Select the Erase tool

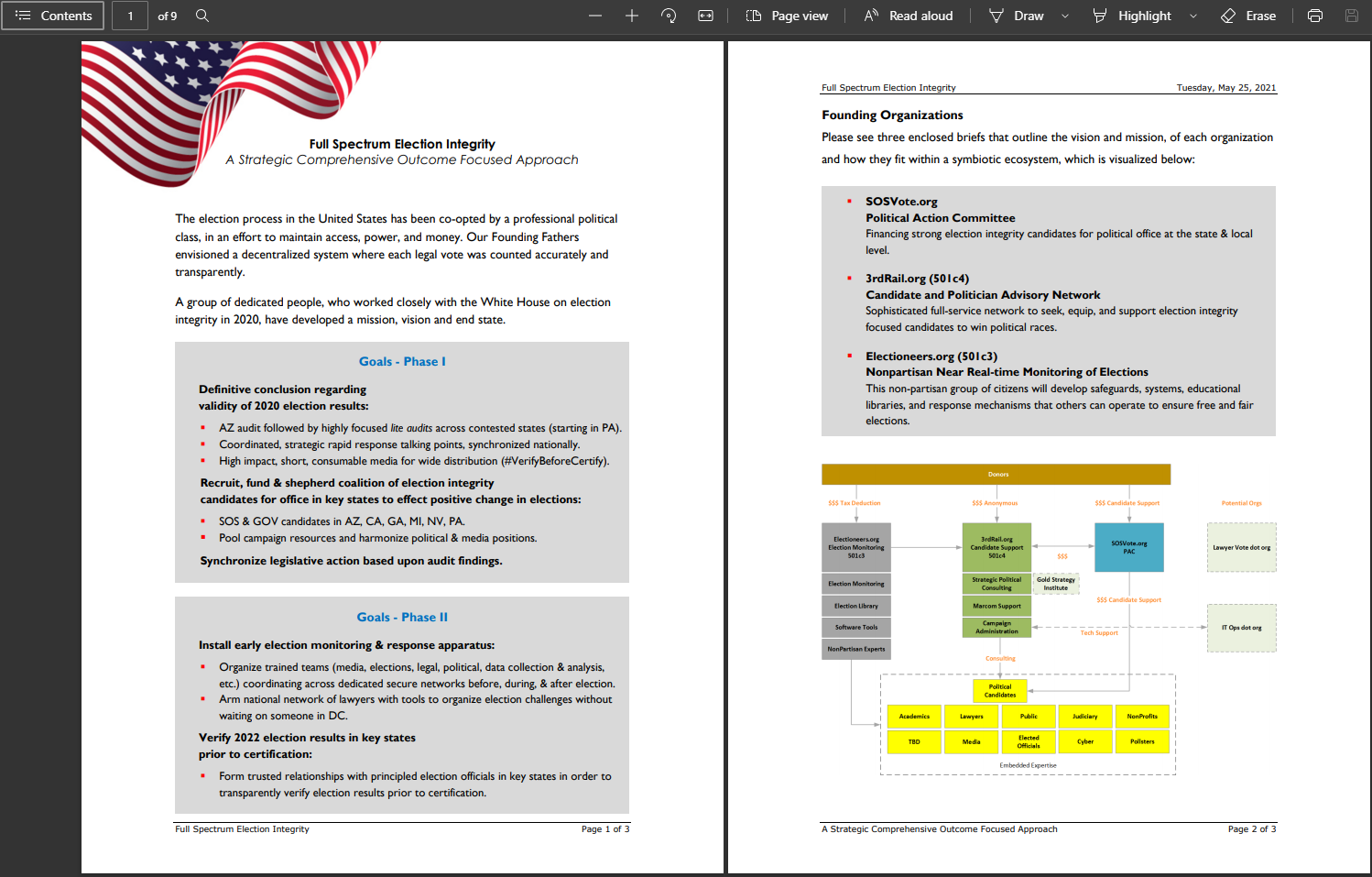(1248, 16)
